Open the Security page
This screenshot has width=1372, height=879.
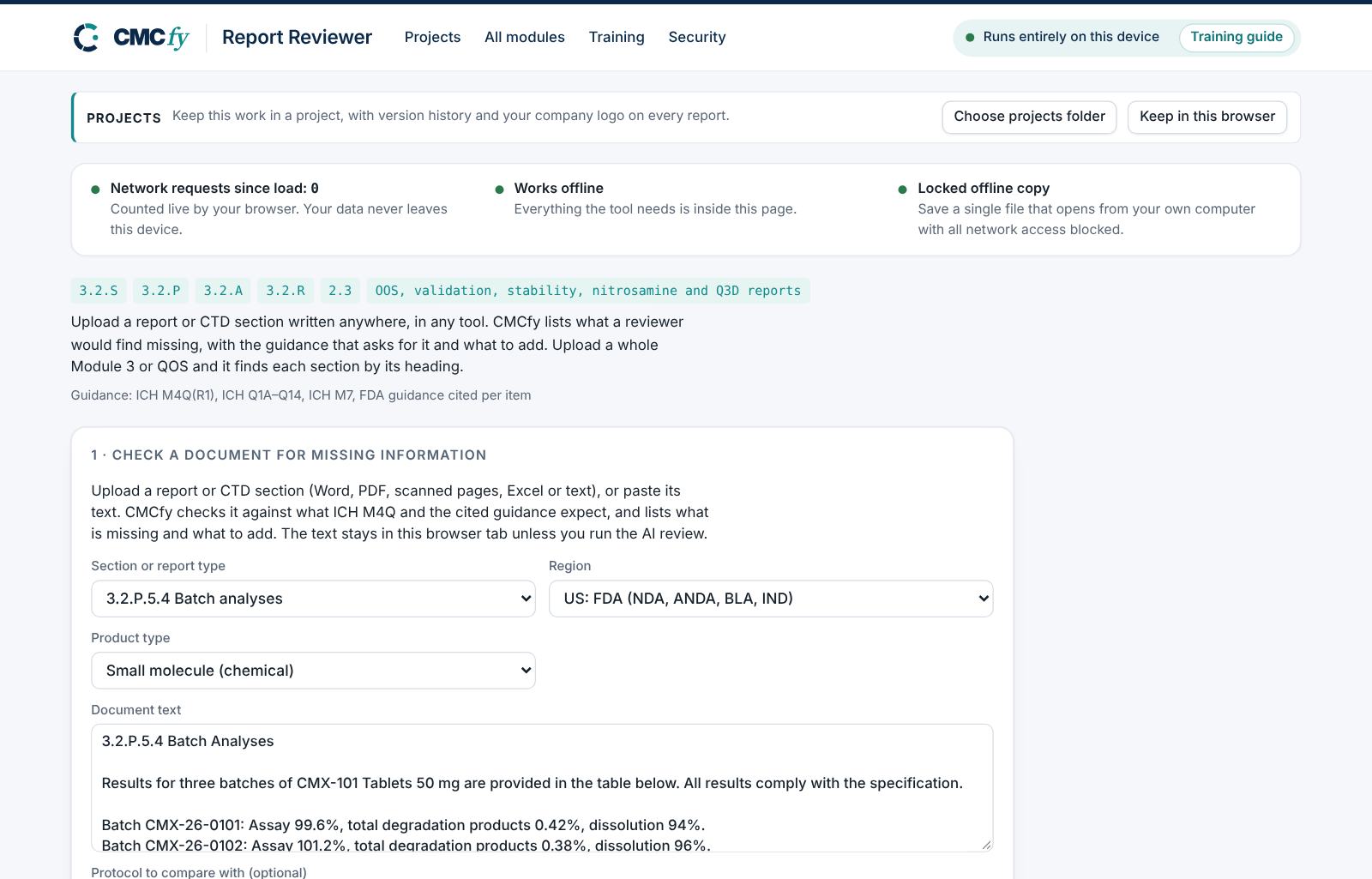tap(697, 37)
